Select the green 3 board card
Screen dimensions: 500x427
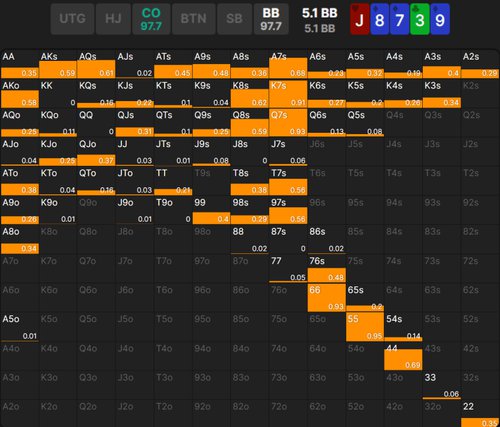pos(420,19)
